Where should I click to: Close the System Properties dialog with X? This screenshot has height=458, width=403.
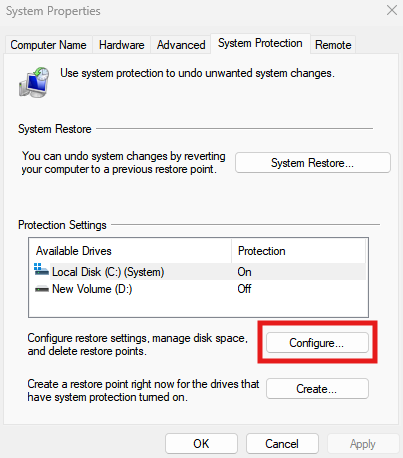[392, 10]
